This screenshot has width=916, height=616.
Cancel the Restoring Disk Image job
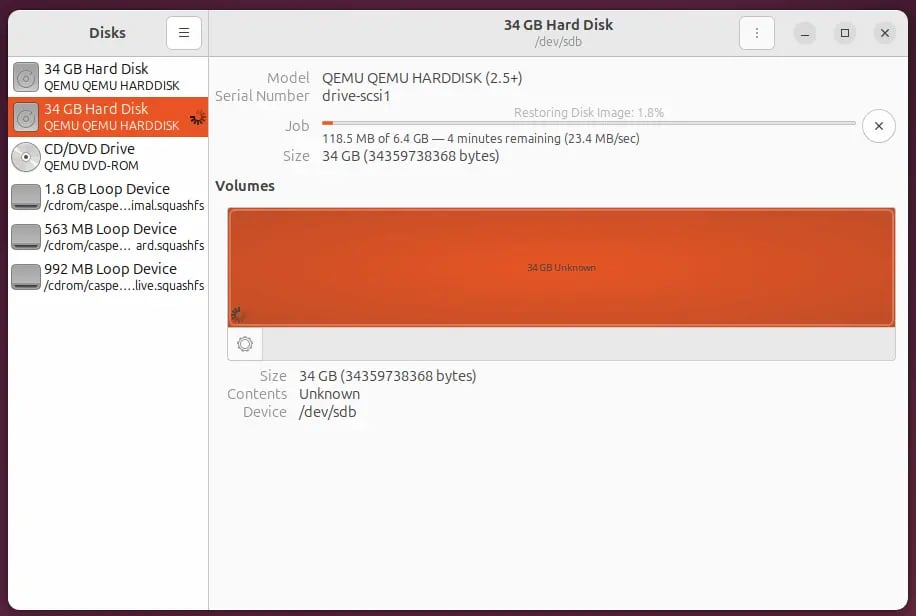click(x=878, y=126)
